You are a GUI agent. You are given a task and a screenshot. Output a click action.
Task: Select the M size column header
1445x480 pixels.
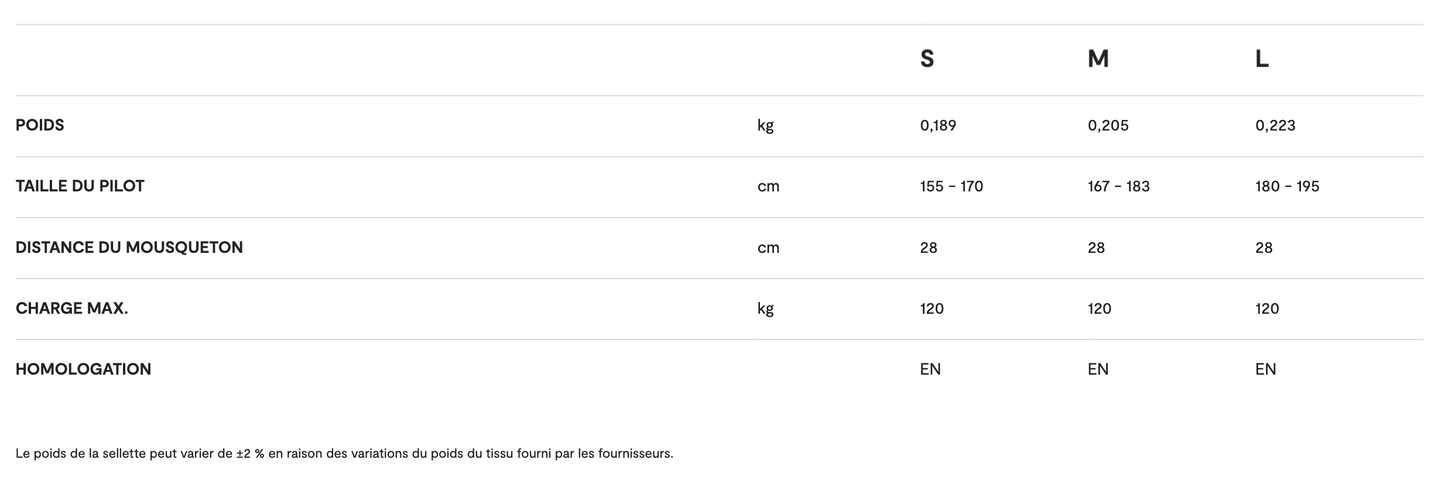pos(1098,59)
